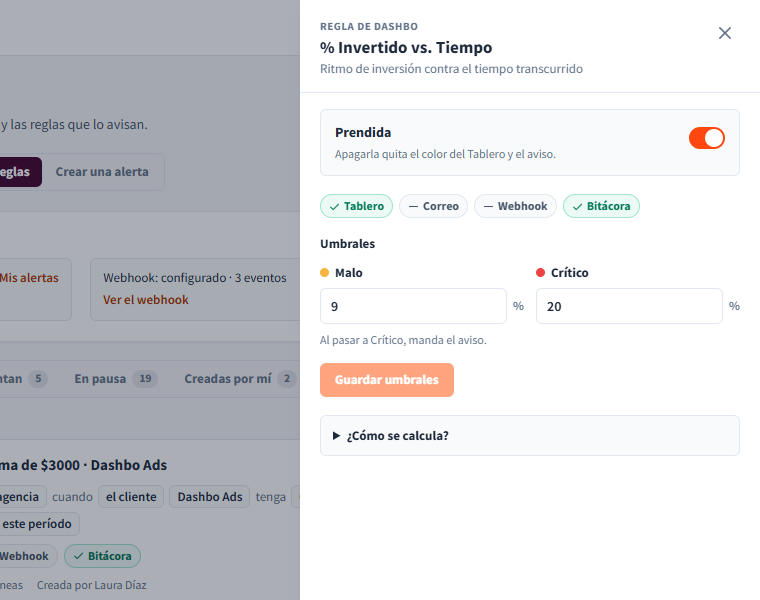The height and width of the screenshot is (600, 760).
Task: Click Guardar umbrales button
Action: (x=387, y=380)
